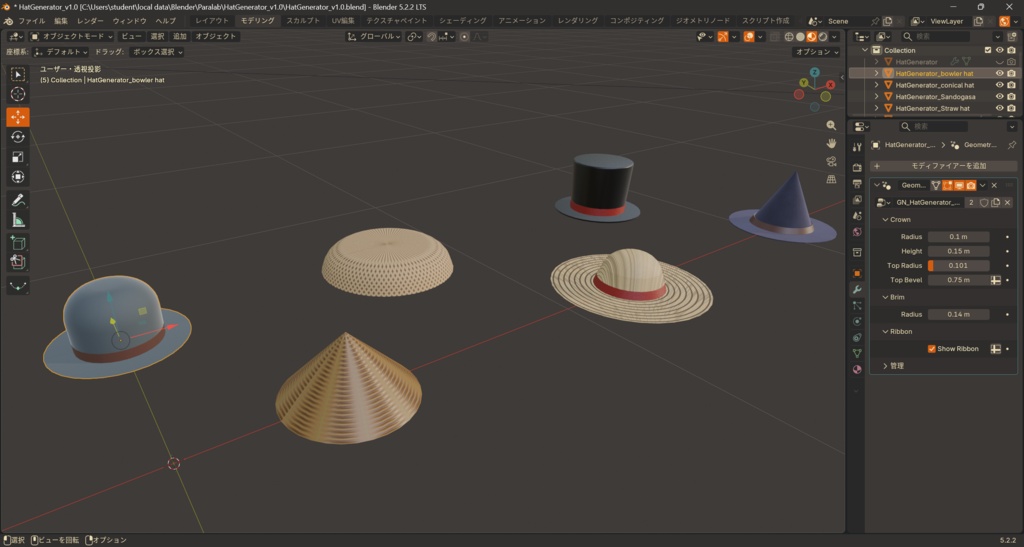Open the グローバル orientation dropdown

tap(373, 37)
